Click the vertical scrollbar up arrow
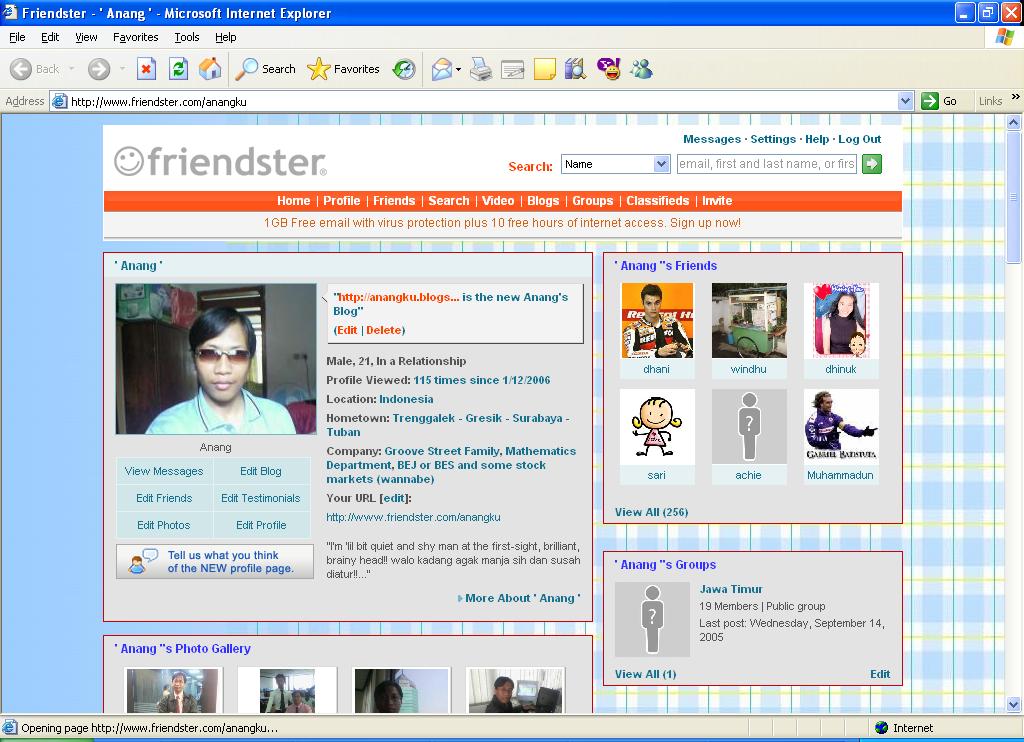Screen dimensions: 1024x742 1014,122
